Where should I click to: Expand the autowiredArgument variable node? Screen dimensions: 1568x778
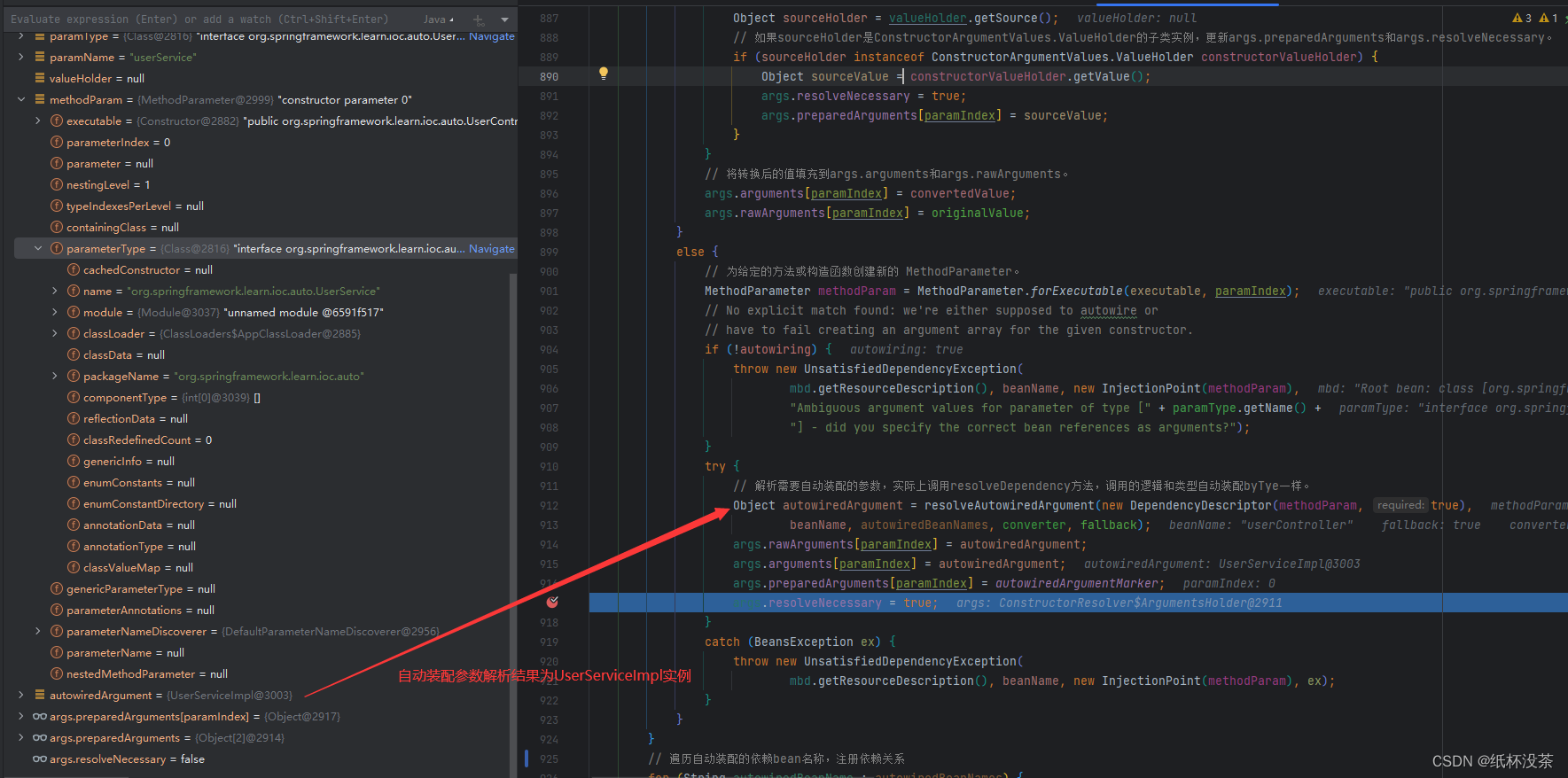pos(21,695)
